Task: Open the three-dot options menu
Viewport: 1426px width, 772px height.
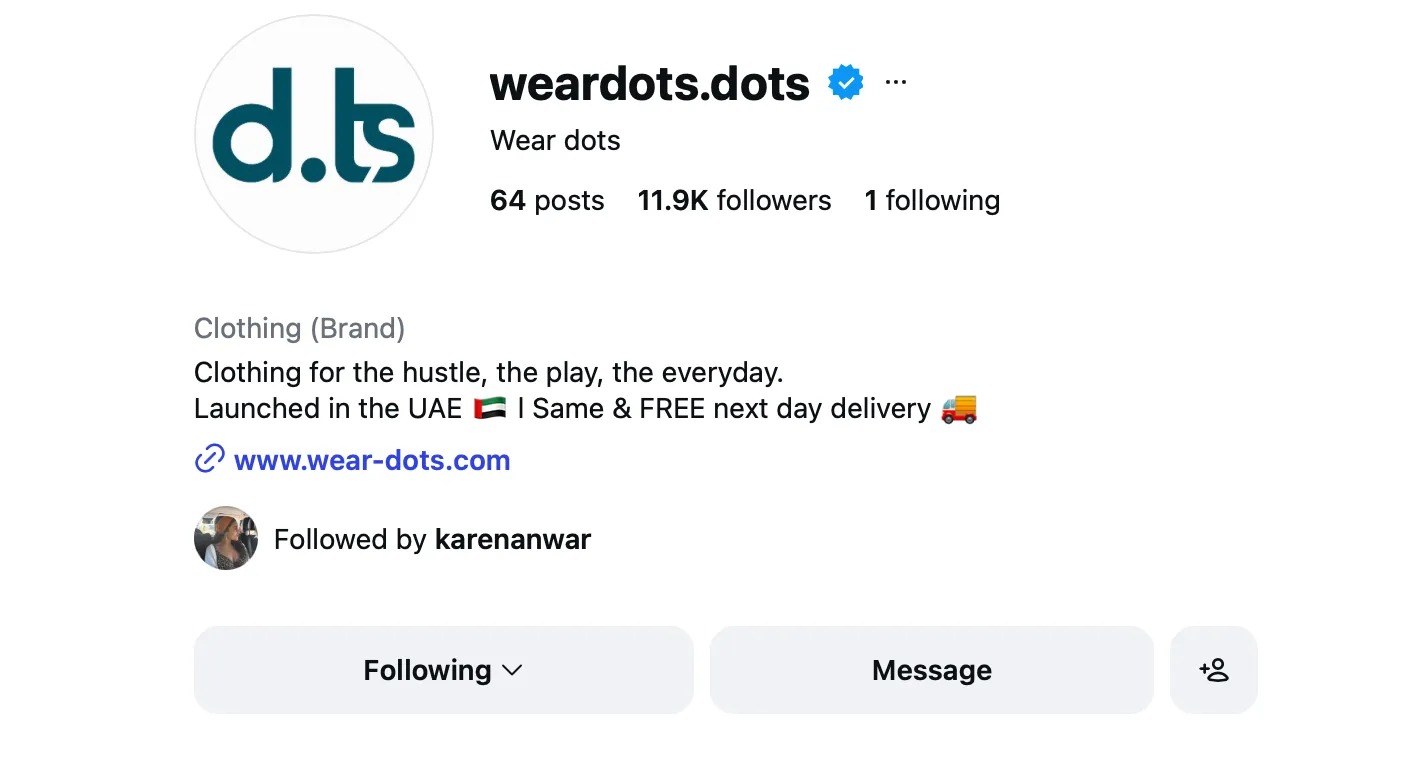Action: point(896,82)
